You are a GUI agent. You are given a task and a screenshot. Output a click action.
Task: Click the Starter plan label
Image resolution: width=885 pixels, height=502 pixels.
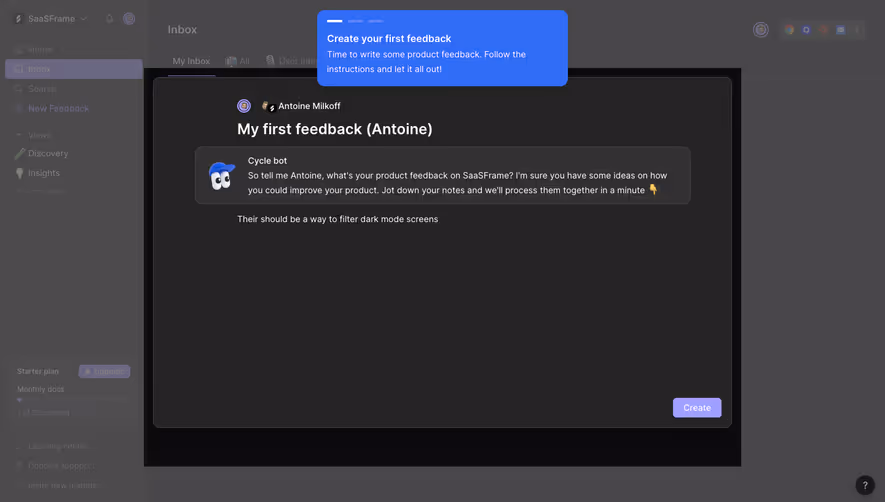tap(38, 371)
